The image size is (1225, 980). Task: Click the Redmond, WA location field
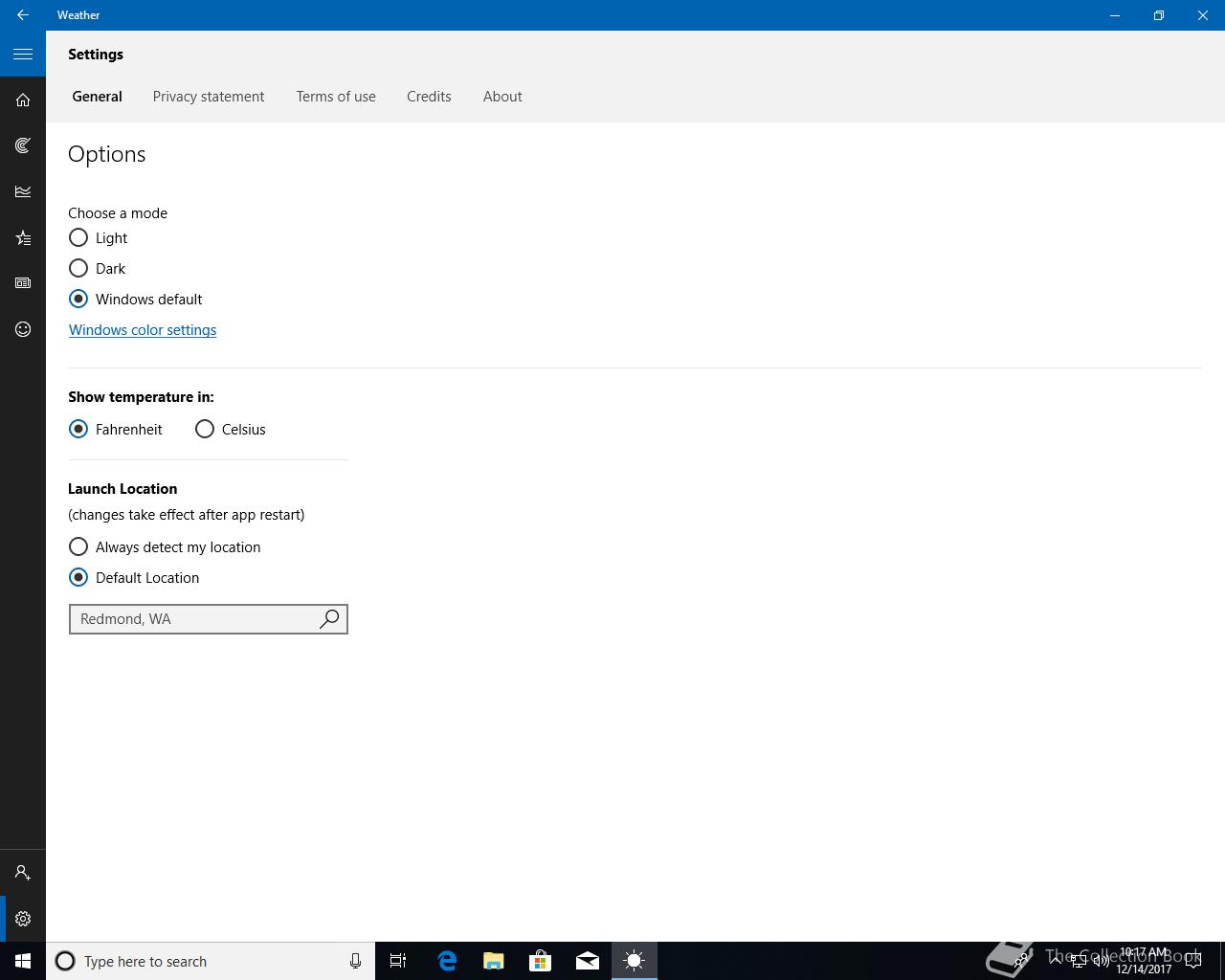point(191,619)
